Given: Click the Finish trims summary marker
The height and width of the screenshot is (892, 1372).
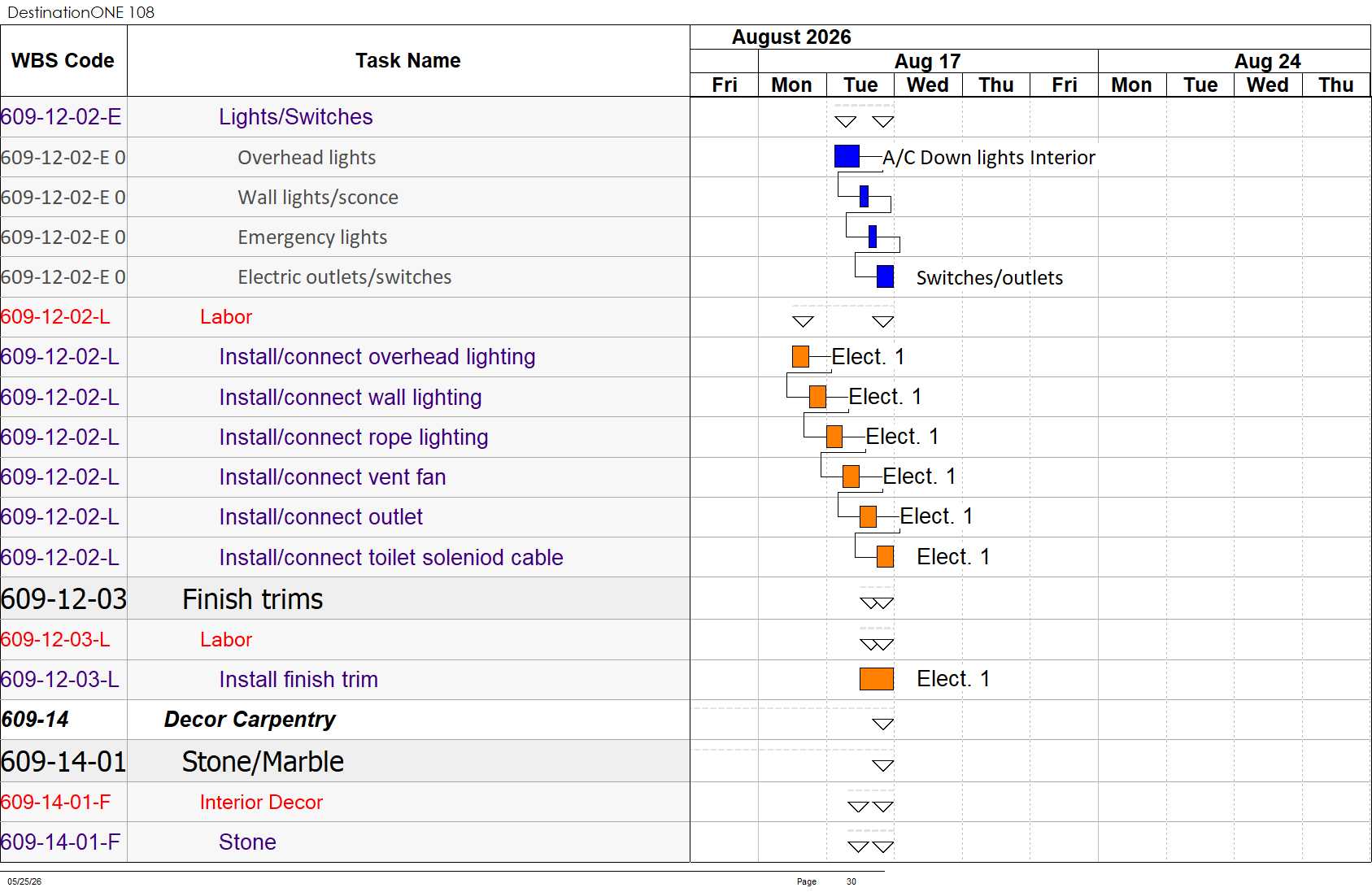Looking at the screenshot, I should (877, 603).
